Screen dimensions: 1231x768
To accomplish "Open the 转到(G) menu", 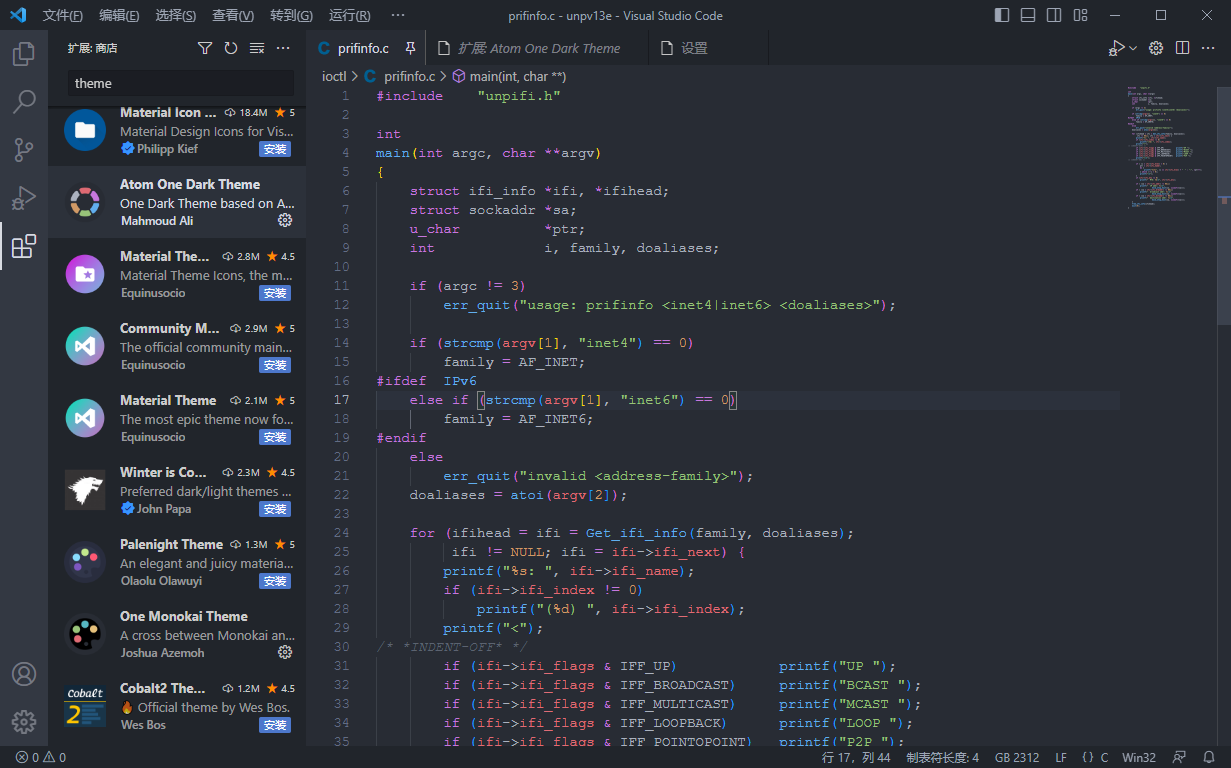I will (x=291, y=16).
